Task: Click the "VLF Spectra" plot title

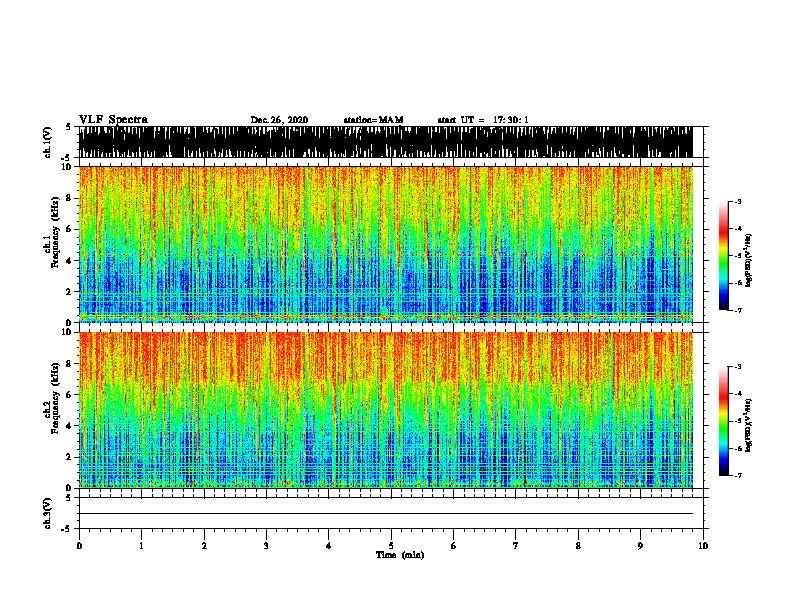Action: pyautogui.click(x=113, y=120)
